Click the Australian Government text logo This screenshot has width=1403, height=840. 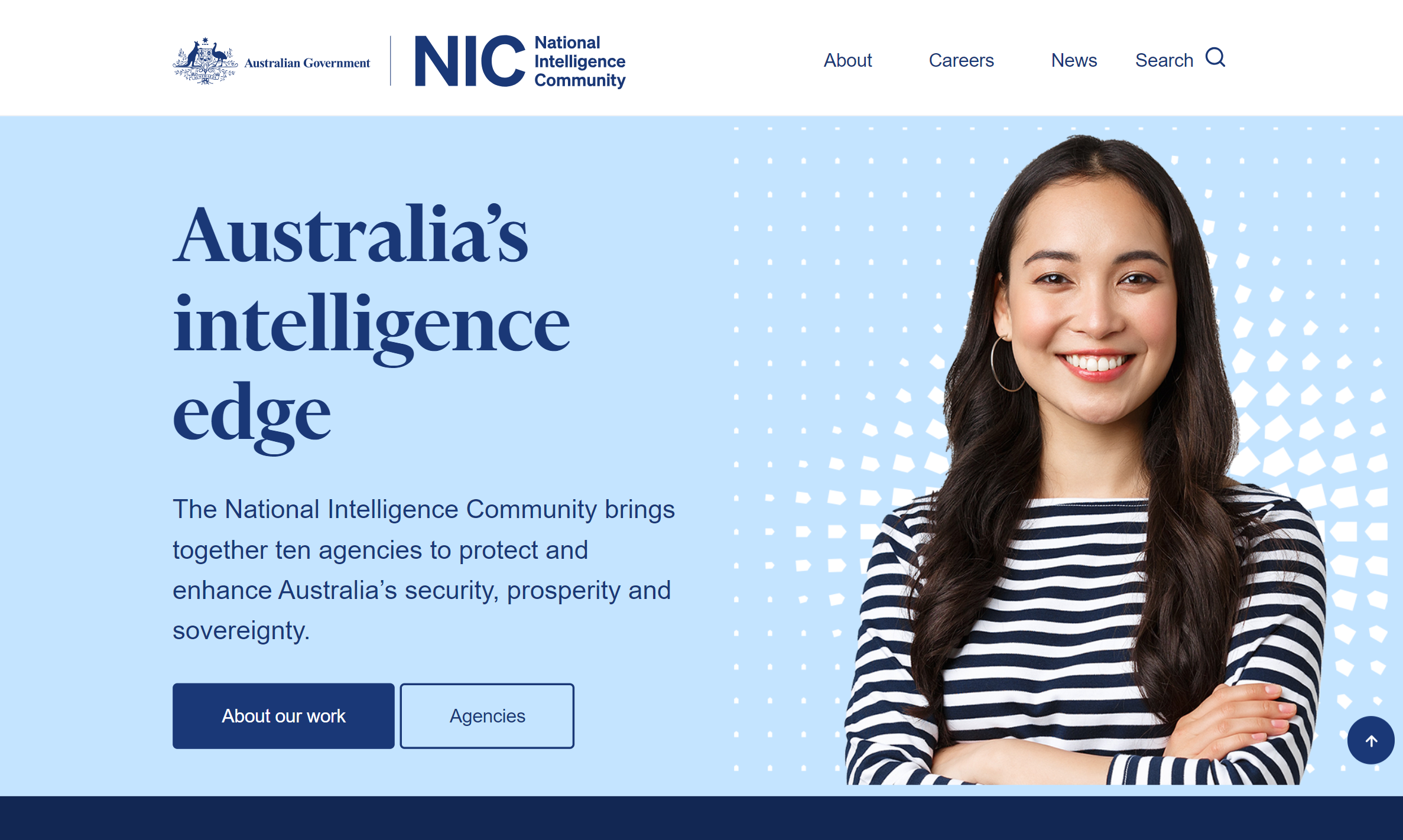pyautogui.click(x=307, y=63)
